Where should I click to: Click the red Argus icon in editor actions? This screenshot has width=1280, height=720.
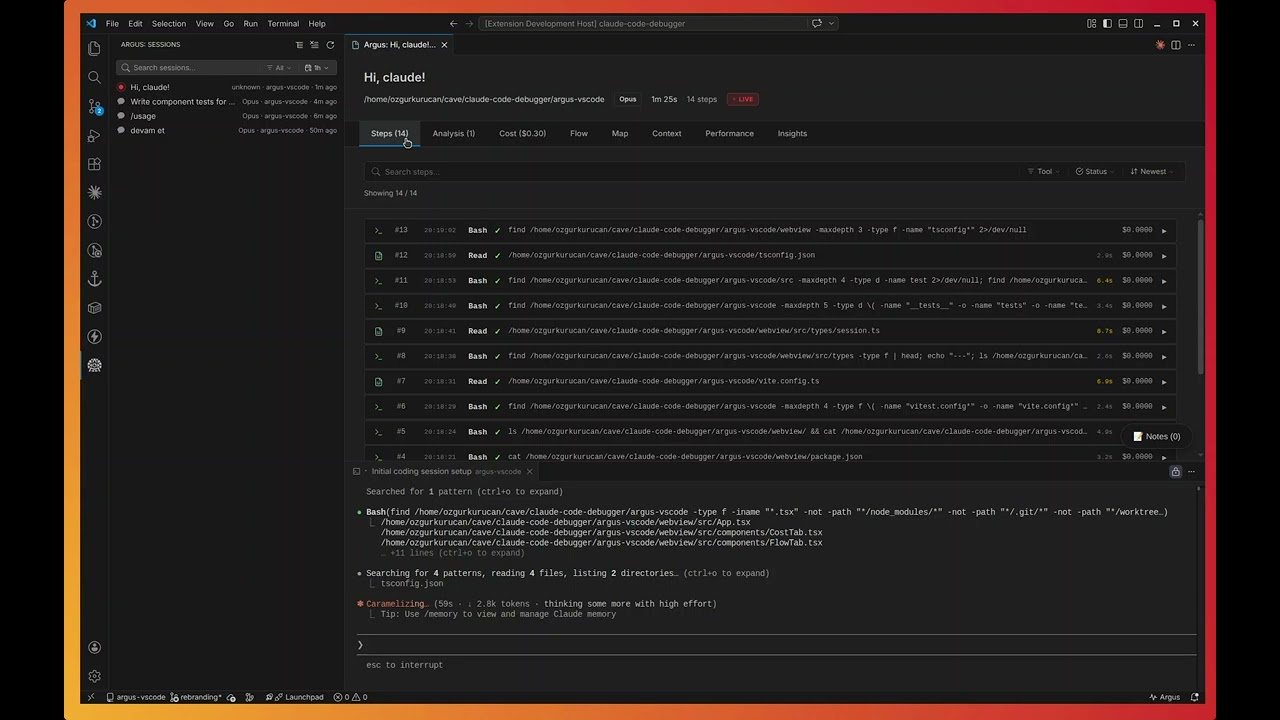point(1160,45)
